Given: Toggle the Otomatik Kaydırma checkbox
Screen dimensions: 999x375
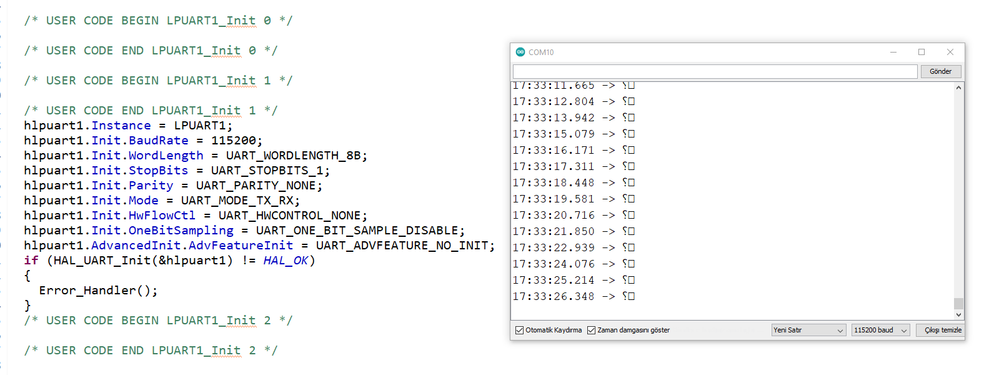Looking at the screenshot, I should tap(519, 330).
